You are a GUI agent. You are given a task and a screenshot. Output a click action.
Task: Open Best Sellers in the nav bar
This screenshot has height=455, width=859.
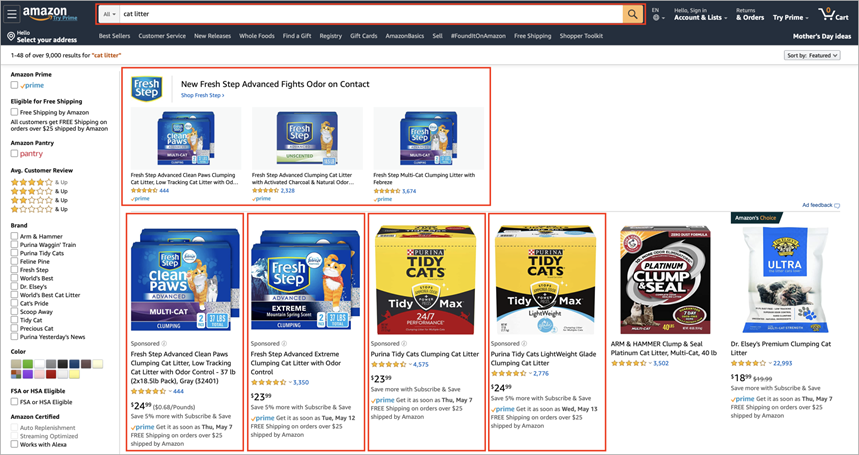tap(114, 36)
